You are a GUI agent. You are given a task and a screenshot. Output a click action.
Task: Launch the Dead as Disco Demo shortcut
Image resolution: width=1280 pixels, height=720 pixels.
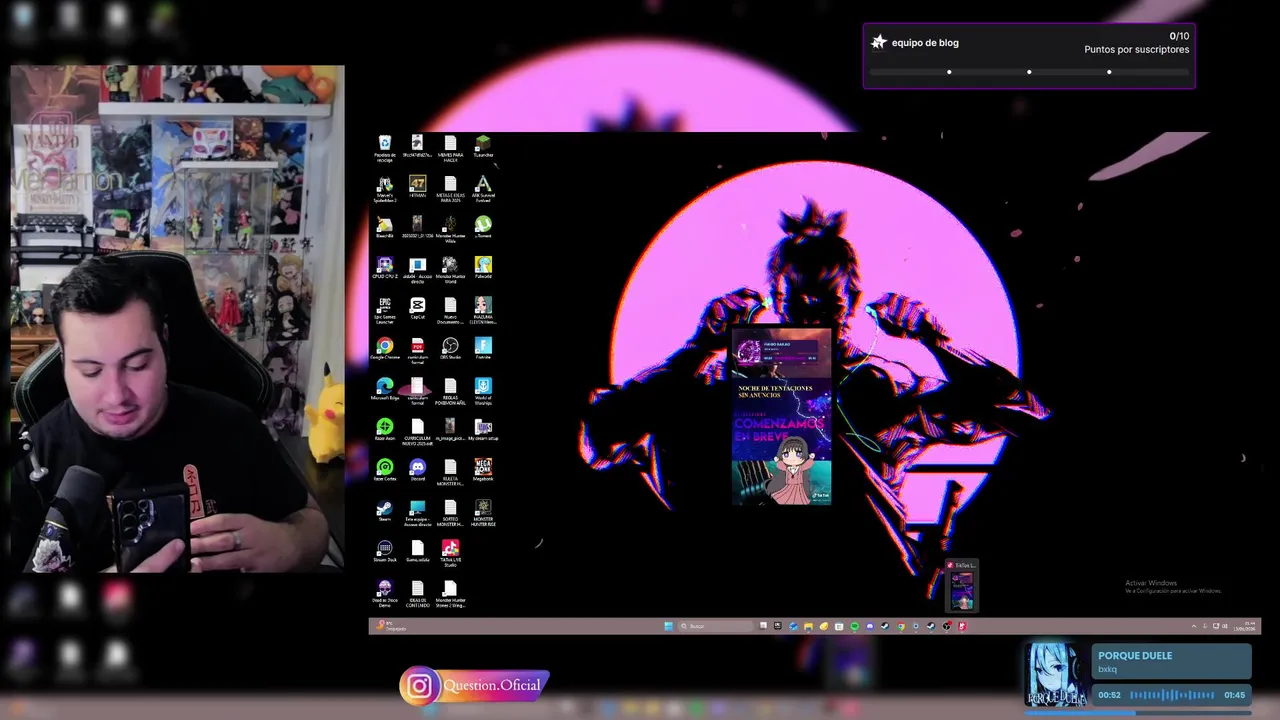coord(384,592)
